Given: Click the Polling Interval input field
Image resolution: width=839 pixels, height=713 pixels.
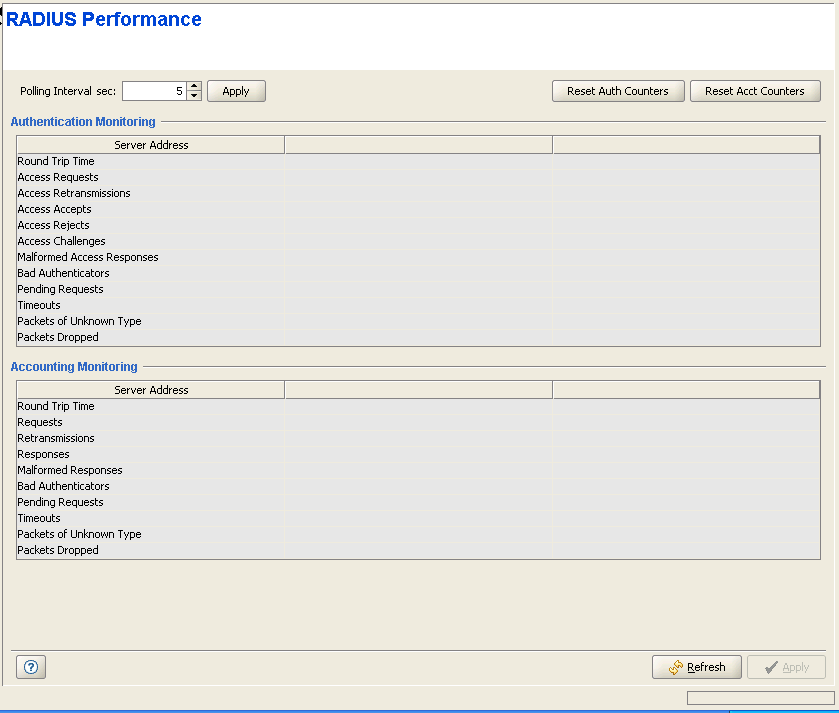Looking at the screenshot, I should pyautogui.click(x=153, y=91).
